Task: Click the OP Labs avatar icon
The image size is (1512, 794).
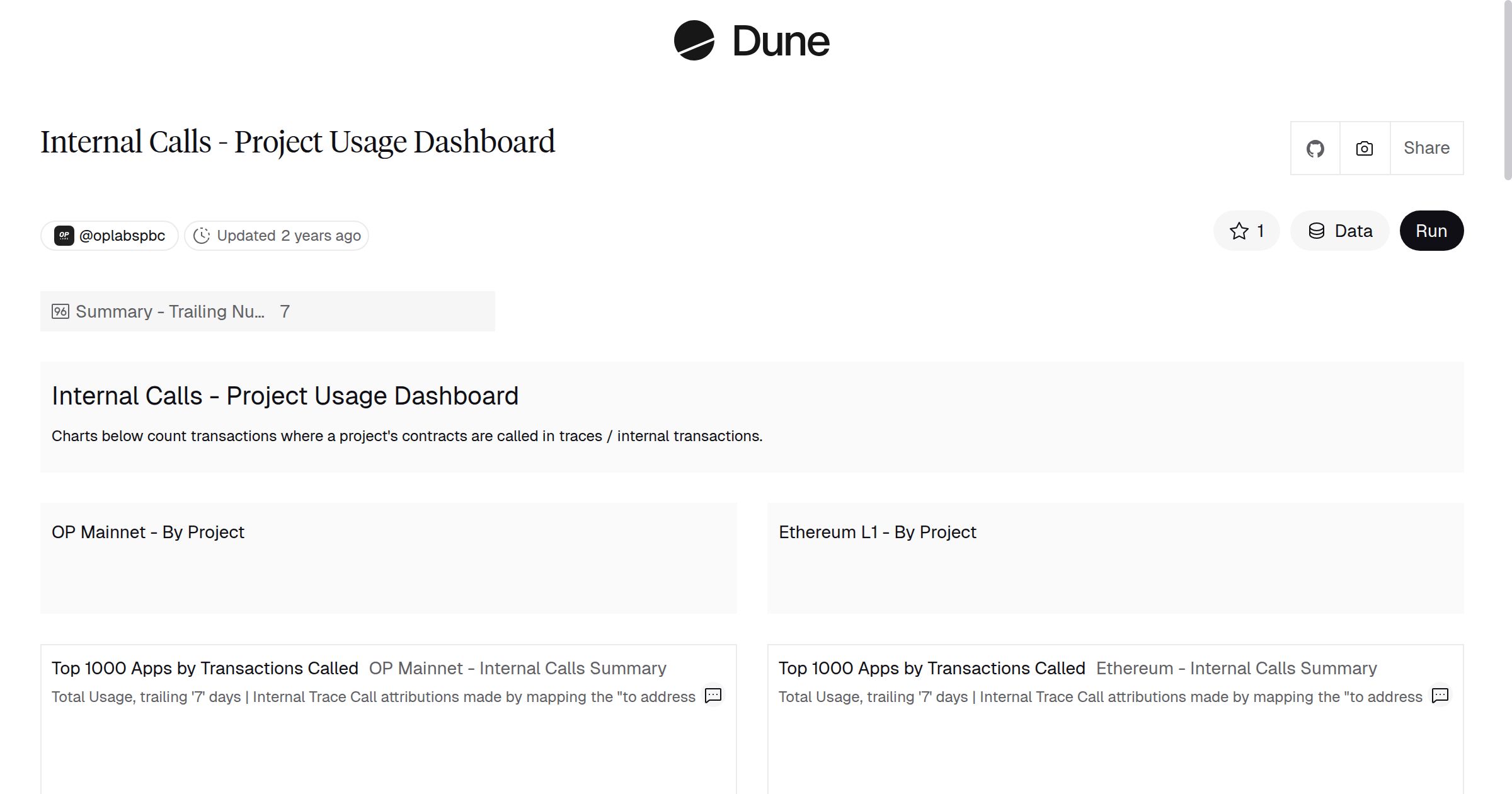Action: [x=64, y=234]
